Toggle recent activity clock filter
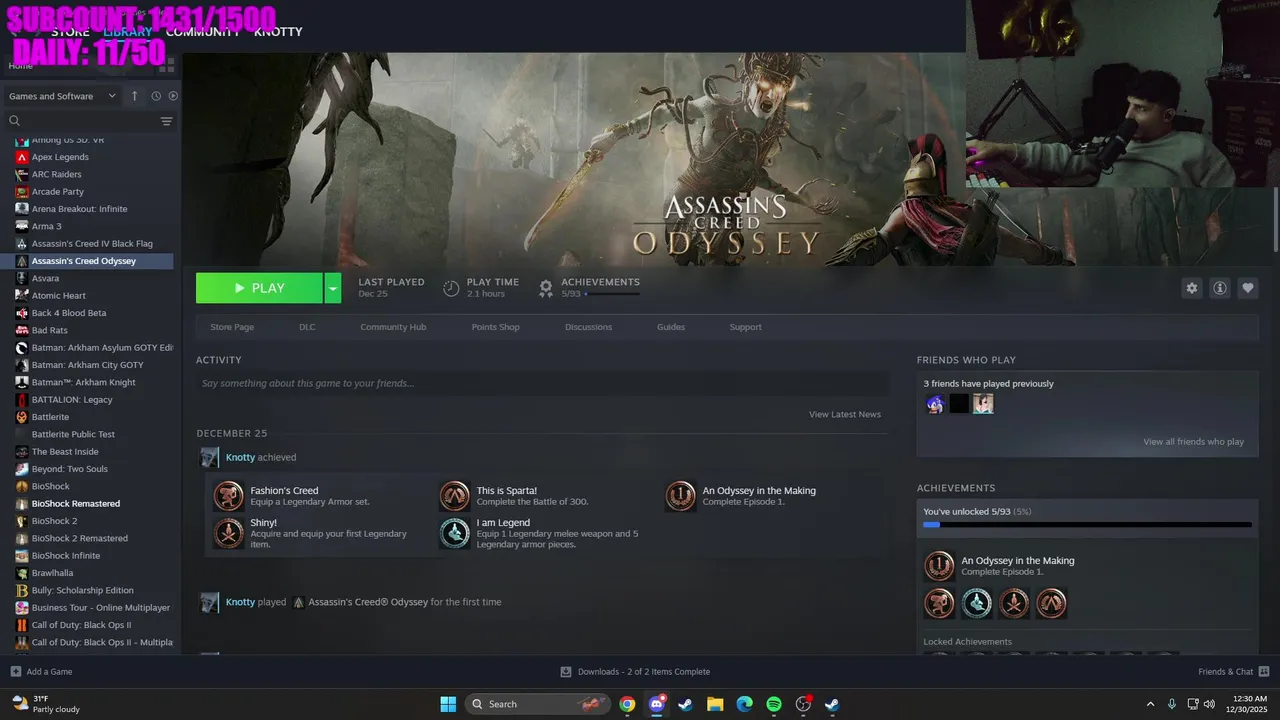Screen dimensions: 1280x720 pyautogui.click(x=156, y=96)
